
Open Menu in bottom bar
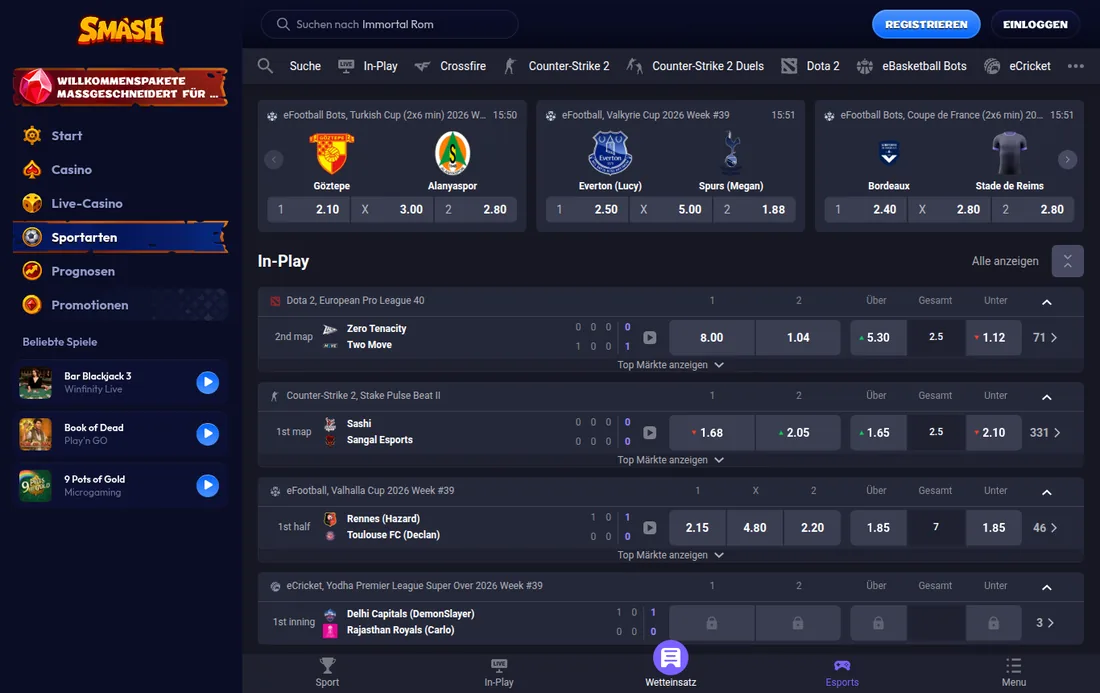[x=1014, y=672]
